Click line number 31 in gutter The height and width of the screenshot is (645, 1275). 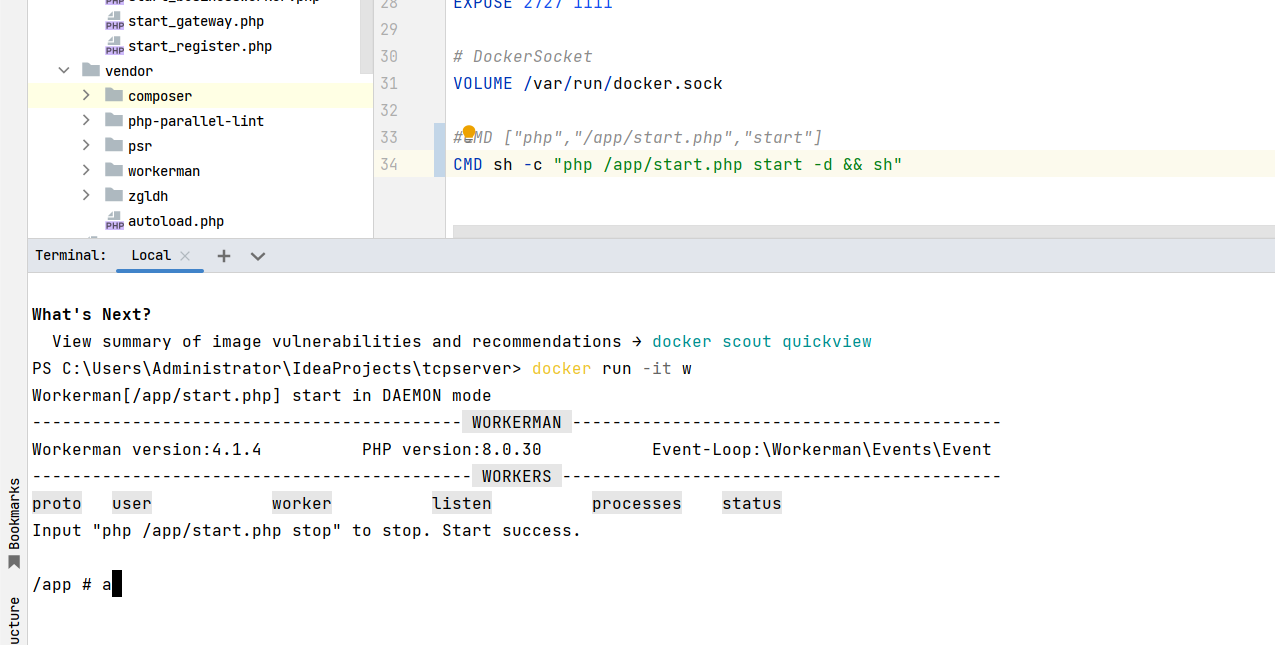point(389,83)
